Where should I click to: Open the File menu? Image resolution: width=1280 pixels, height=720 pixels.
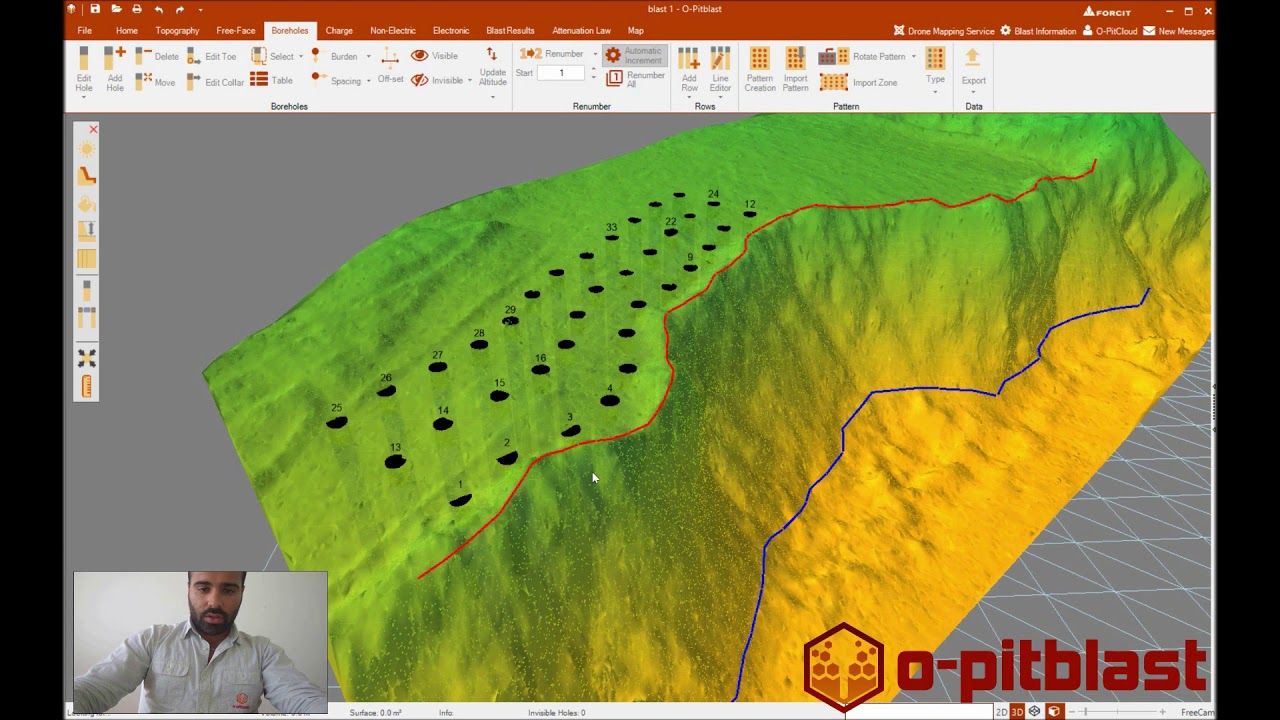pos(85,31)
